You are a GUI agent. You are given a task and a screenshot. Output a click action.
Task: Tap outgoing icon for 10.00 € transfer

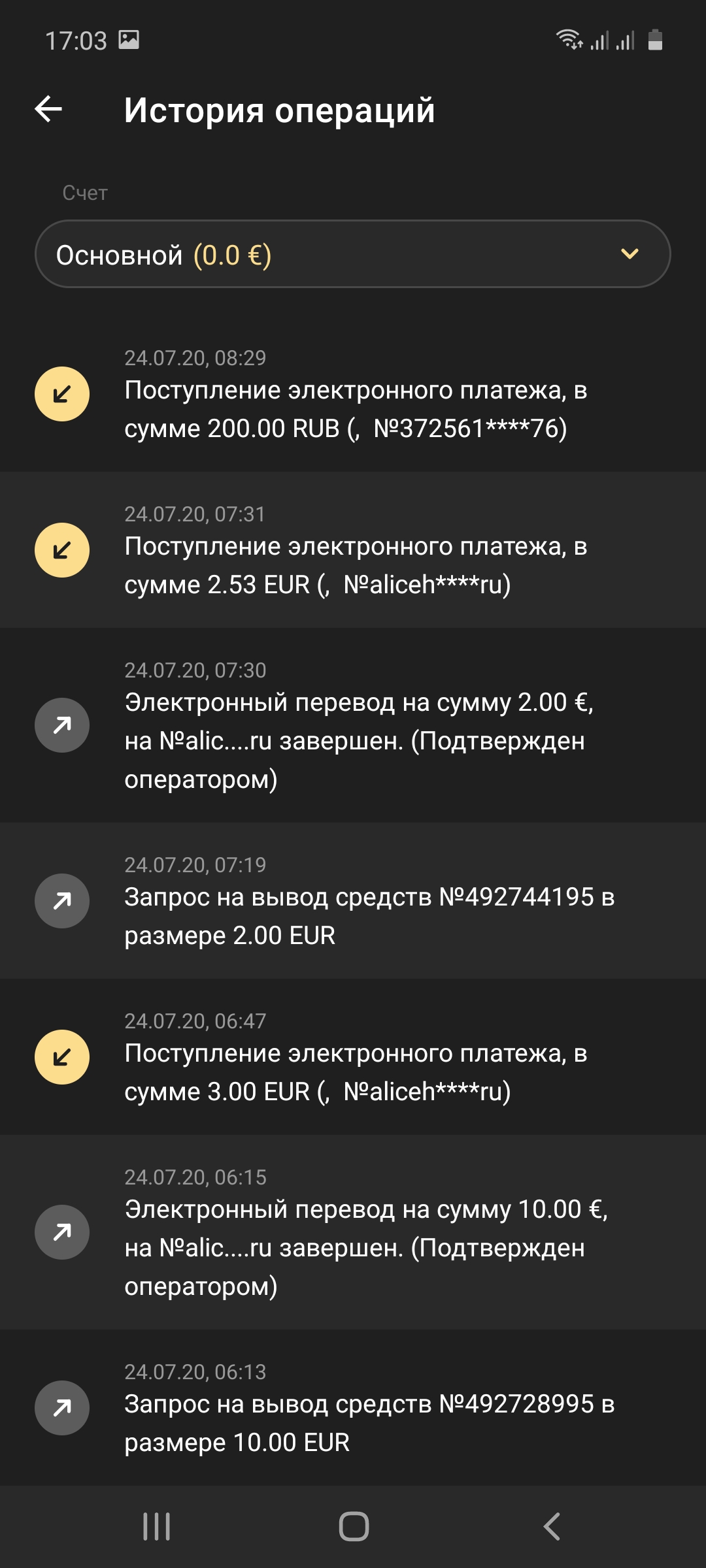[x=62, y=1232]
